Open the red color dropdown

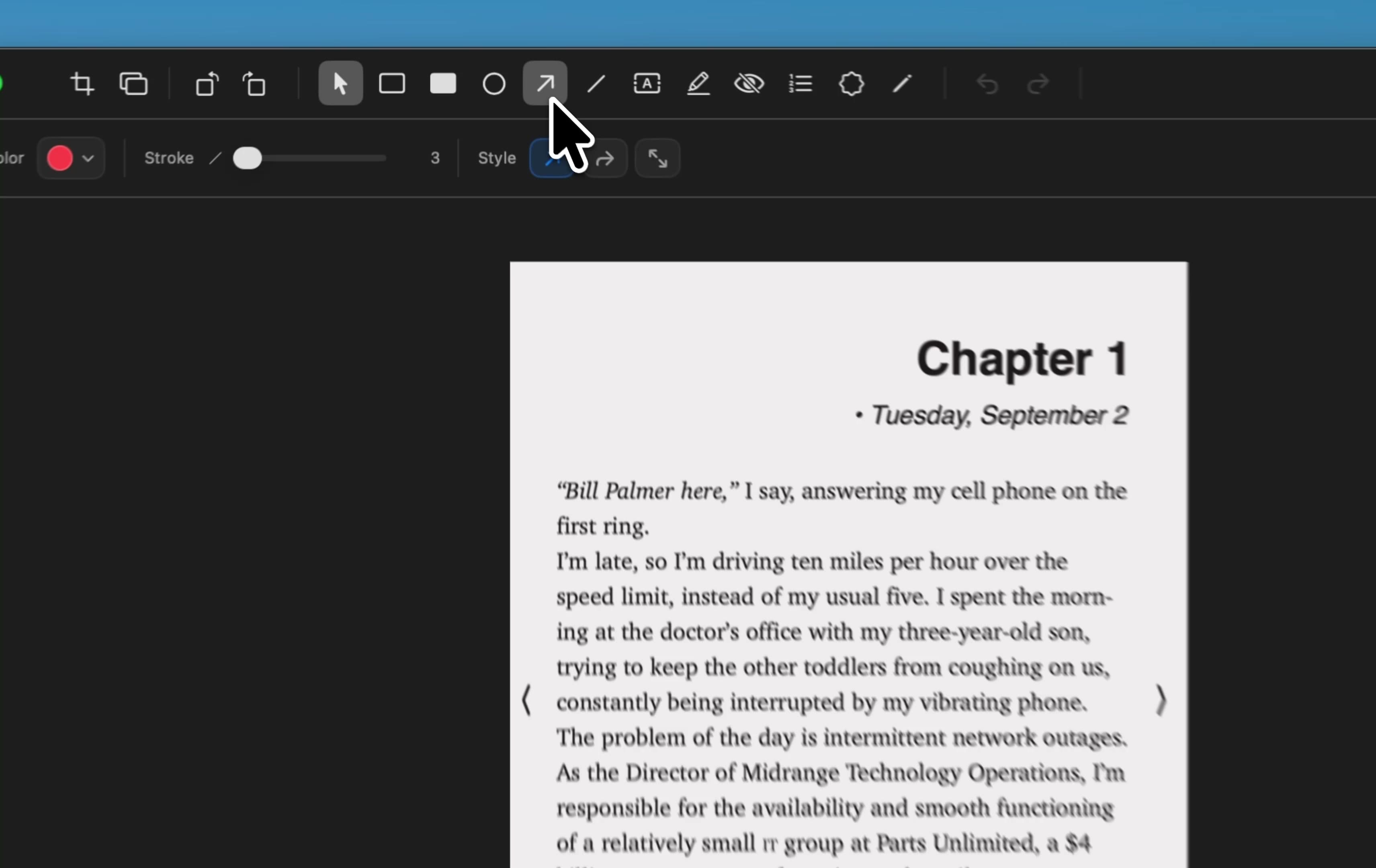(71, 158)
